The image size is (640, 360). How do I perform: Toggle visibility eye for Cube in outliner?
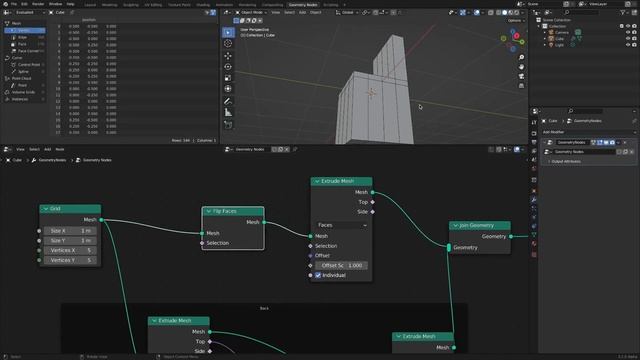(x=628, y=38)
